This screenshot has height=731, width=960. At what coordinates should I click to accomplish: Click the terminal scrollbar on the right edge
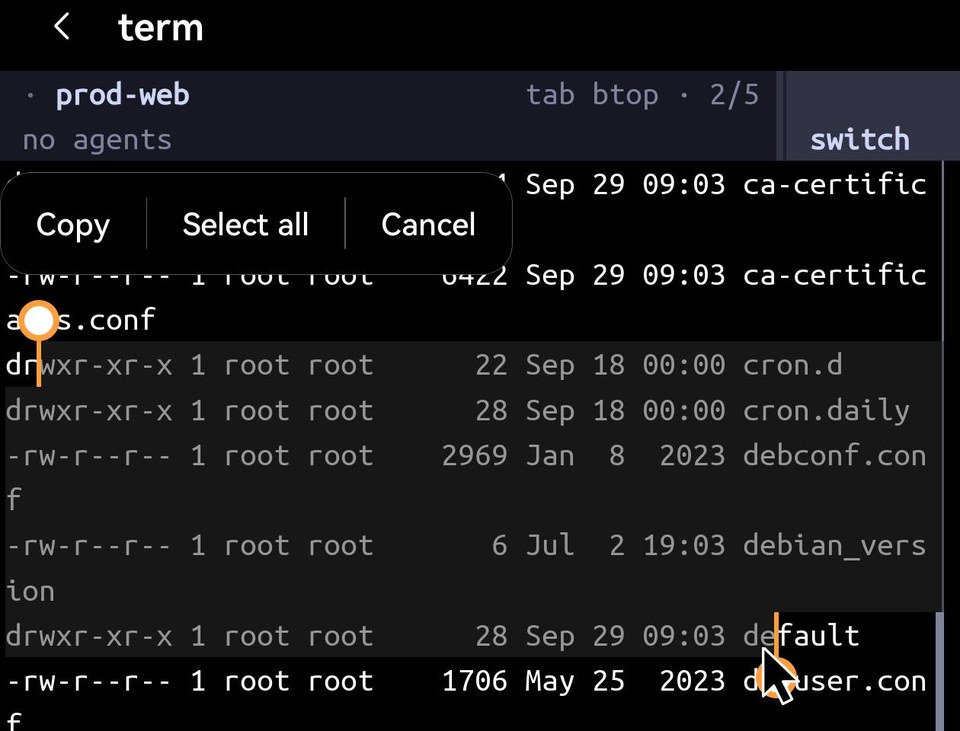(941, 671)
